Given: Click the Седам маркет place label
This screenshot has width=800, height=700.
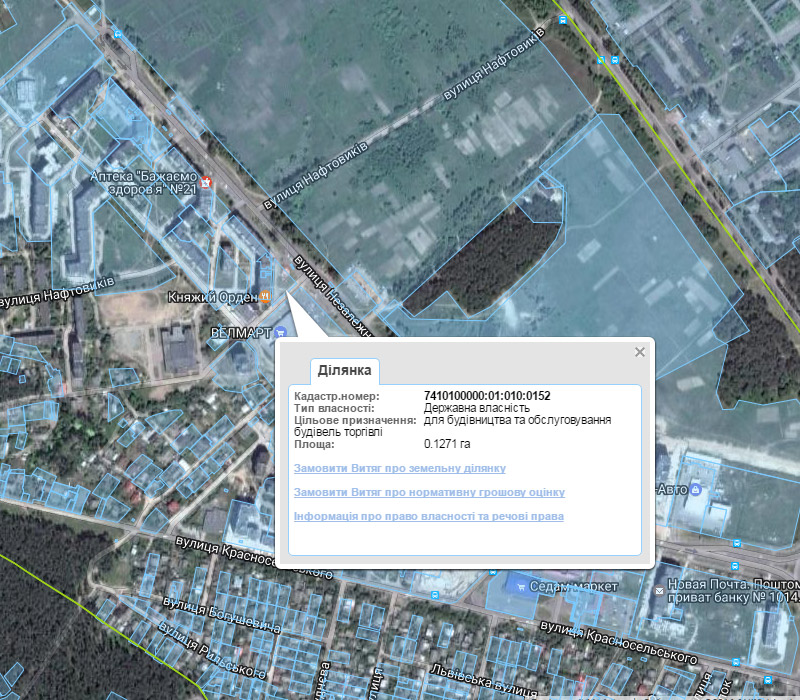Looking at the screenshot, I should tap(574, 586).
